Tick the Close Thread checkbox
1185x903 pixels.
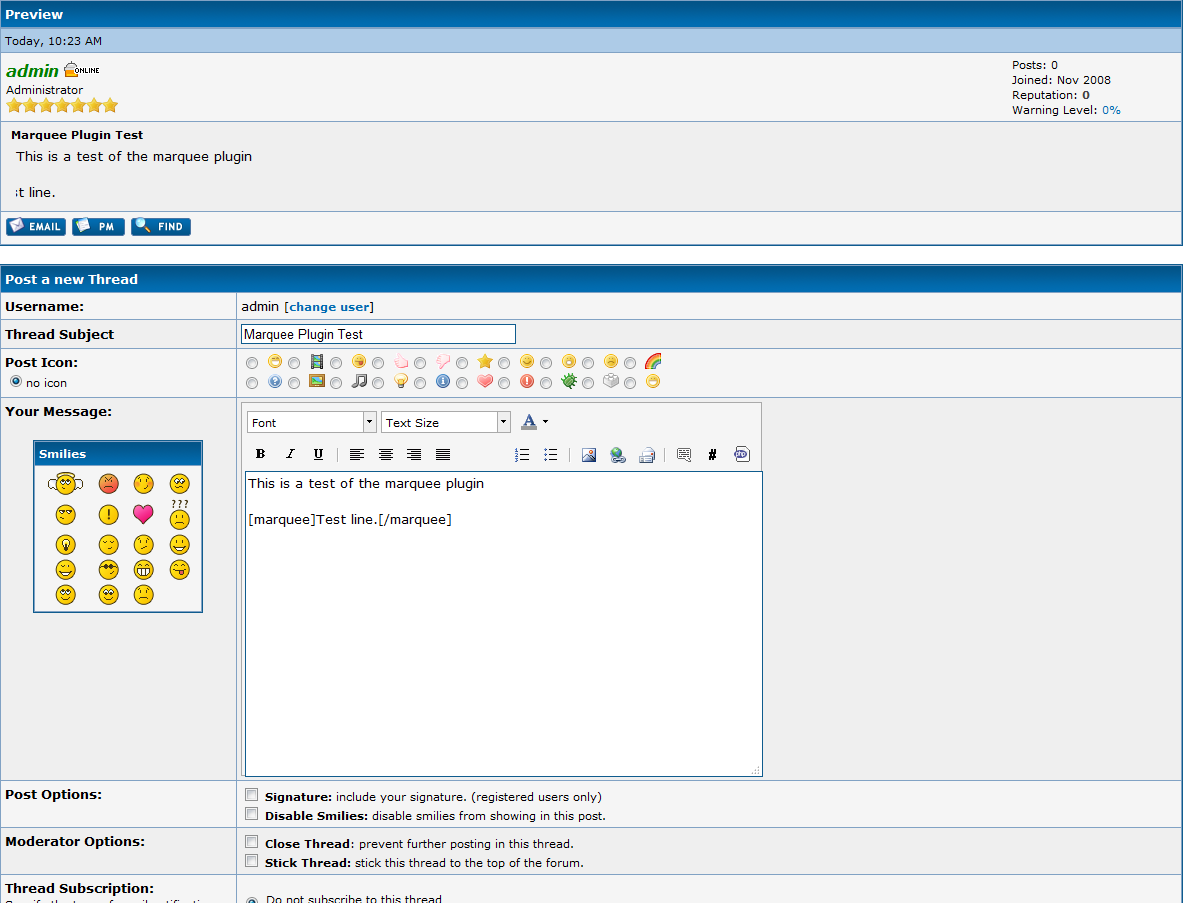coord(252,843)
